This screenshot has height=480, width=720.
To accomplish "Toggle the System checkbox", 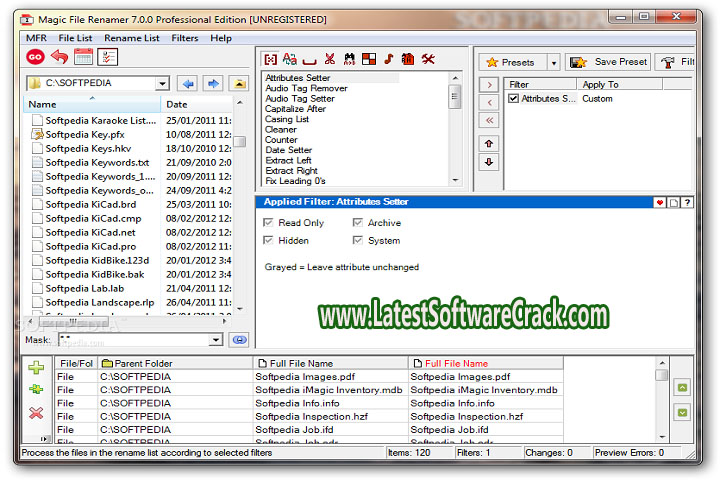I will [x=358, y=241].
